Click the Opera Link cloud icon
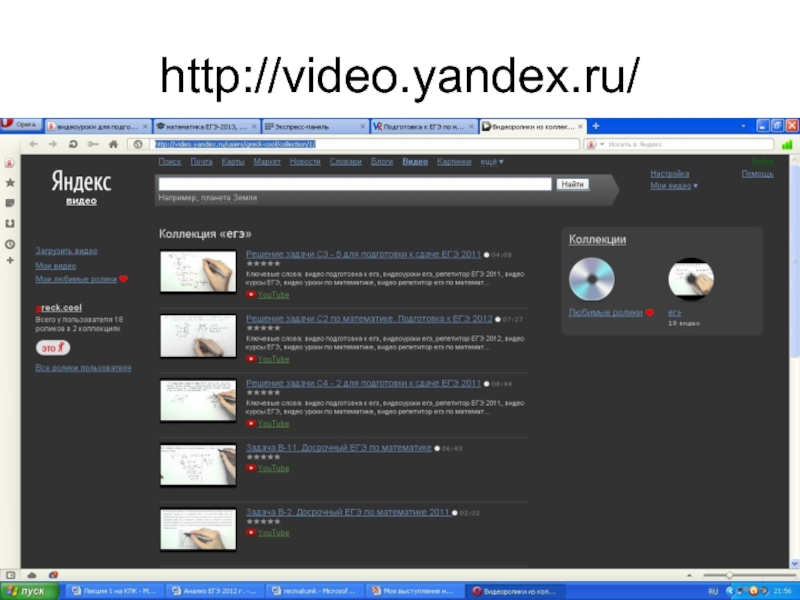 tap(32, 575)
